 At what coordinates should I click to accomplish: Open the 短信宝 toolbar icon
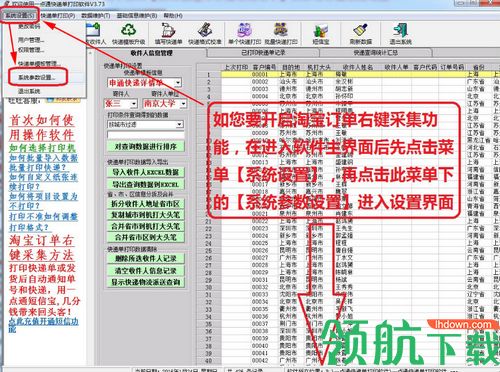coord(321,31)
